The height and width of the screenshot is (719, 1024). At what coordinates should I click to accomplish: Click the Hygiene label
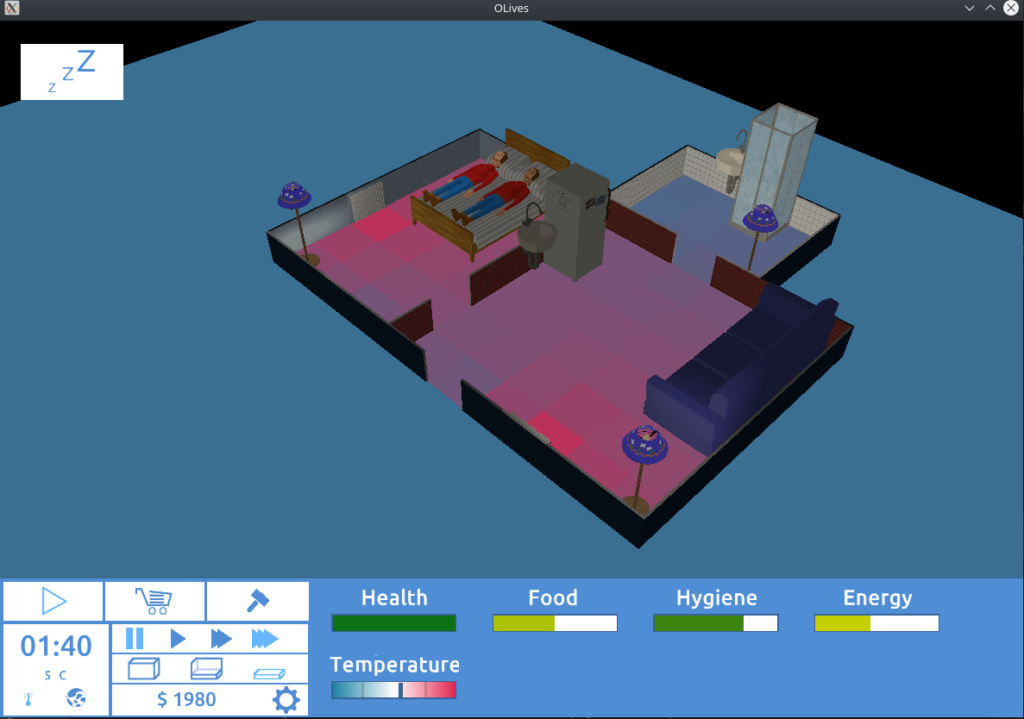pos(716,598)
